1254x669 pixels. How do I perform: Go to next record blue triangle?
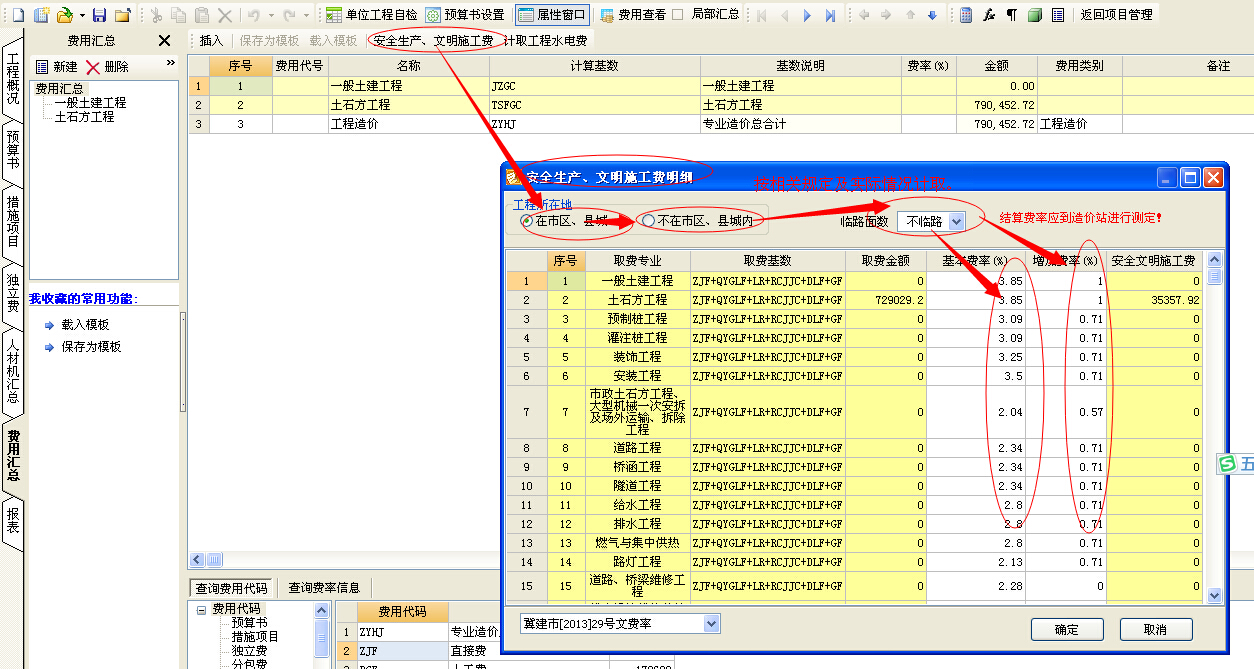pos(808,15)
